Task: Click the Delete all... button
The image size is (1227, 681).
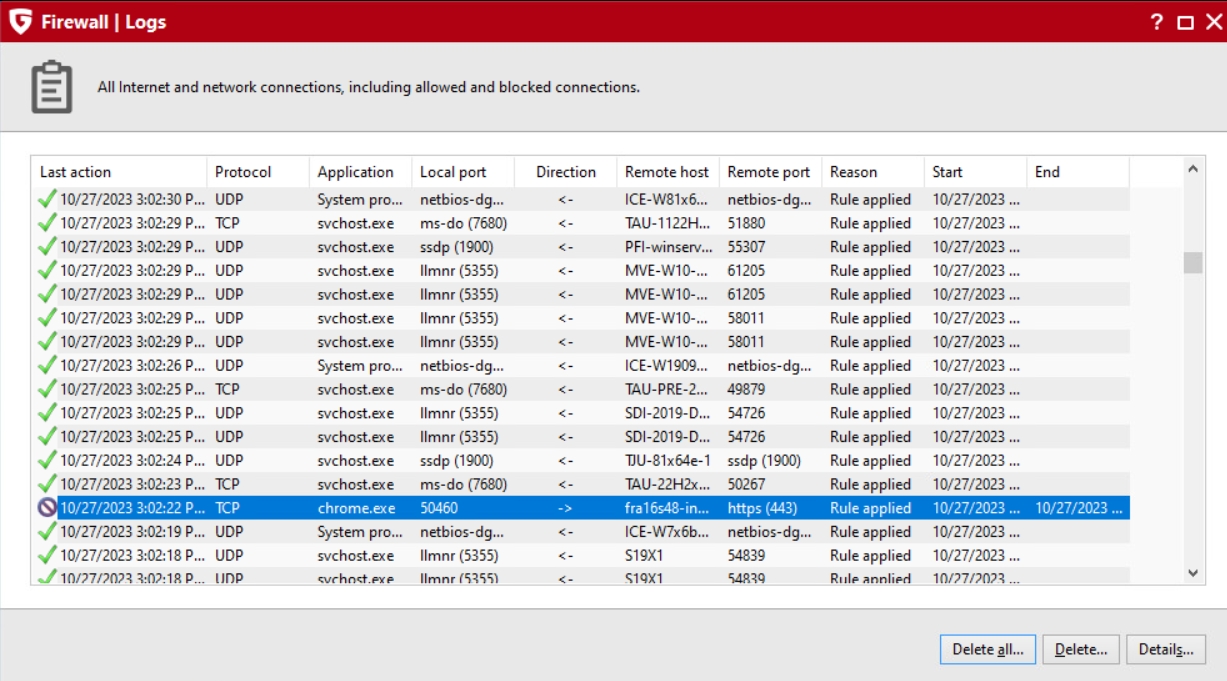Action: pyautogui.click(x=988, y=650)
